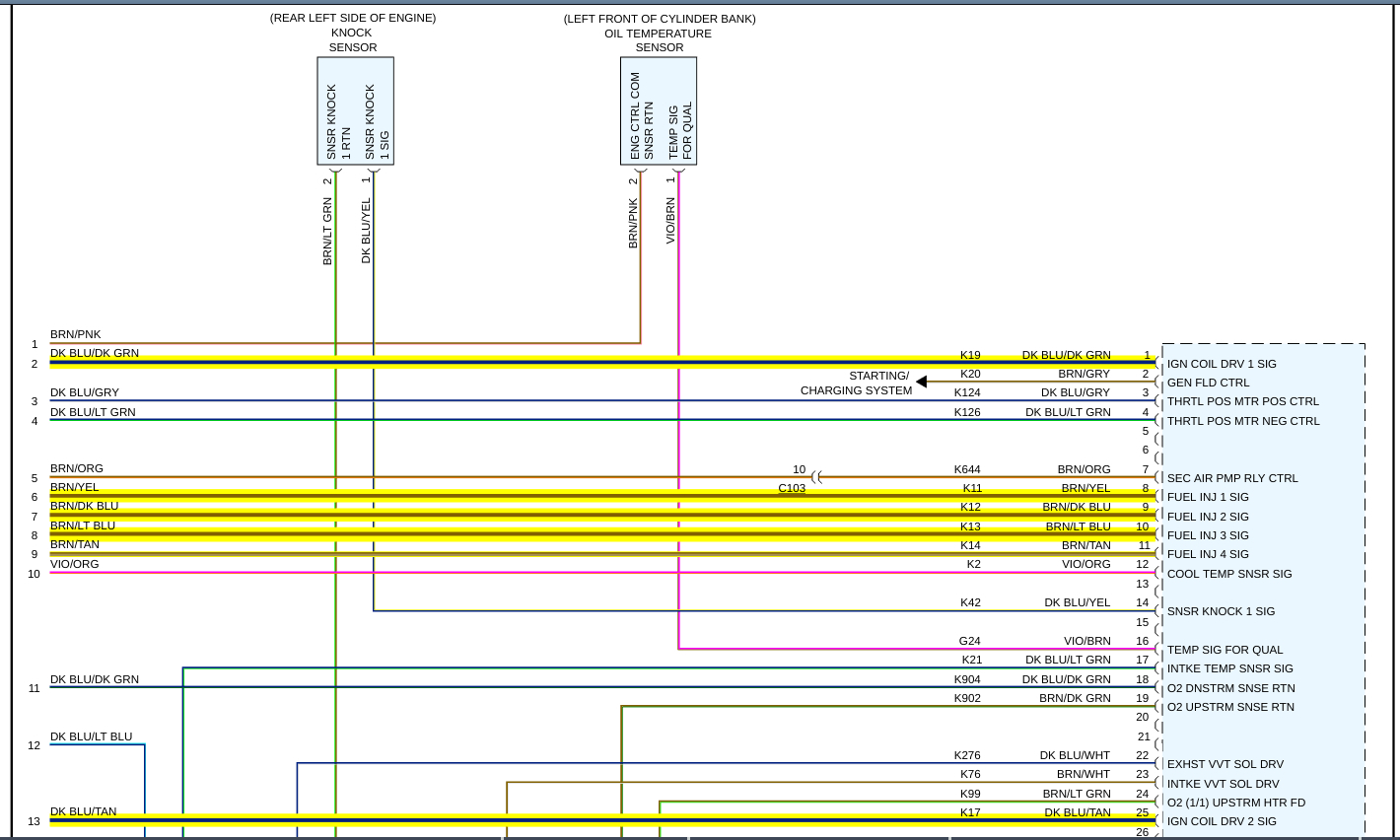Image resolution: width=1400 pixels, height=840 pixels.
Task: Click circuit code K902
Action: tap(967, 698)
